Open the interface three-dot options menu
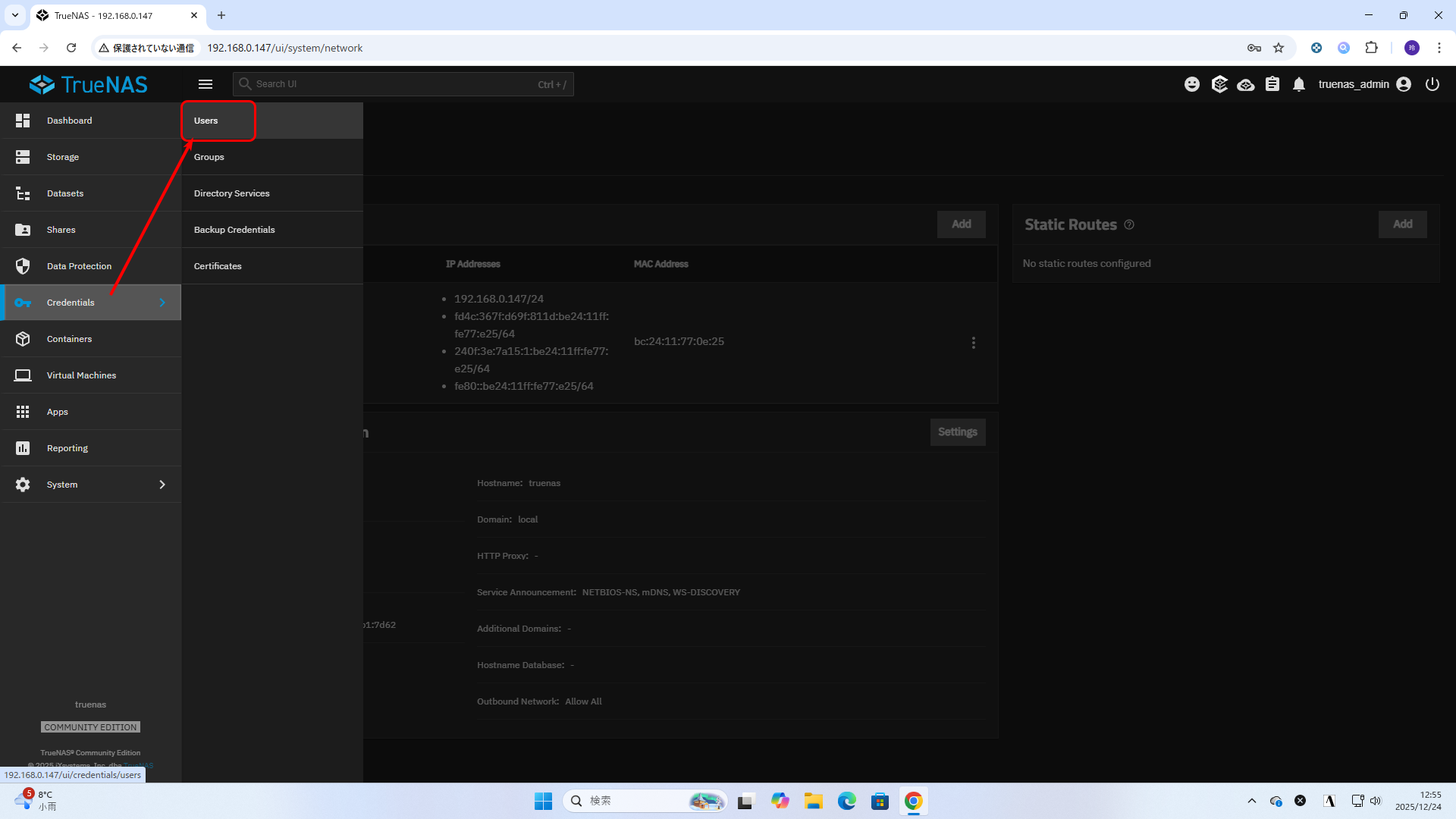 click(x=974, y=343)
